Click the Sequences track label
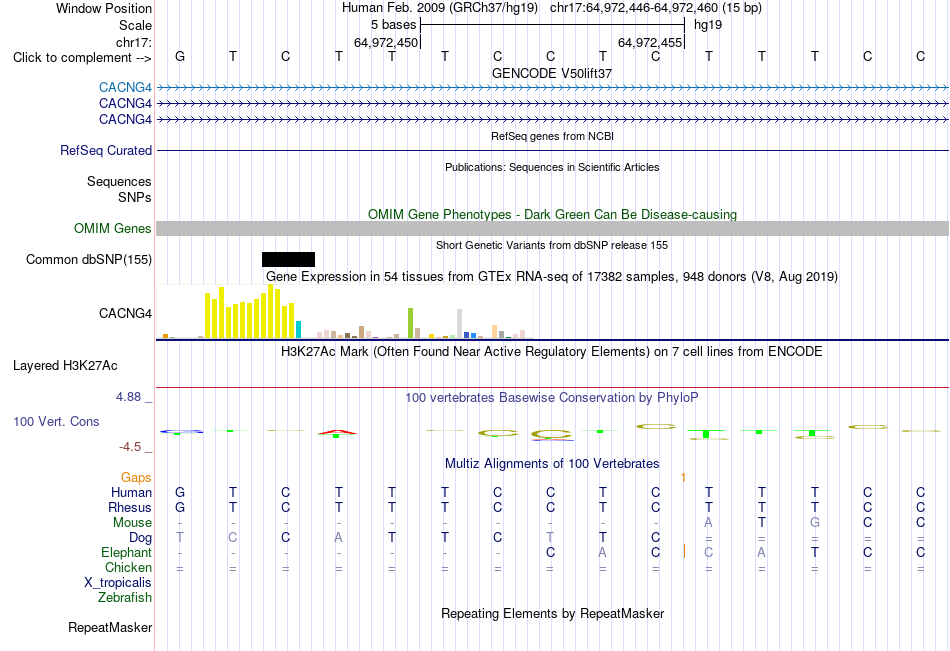Image resolution: width=950 pixels, height=651 pixels. tap(119, 181)
